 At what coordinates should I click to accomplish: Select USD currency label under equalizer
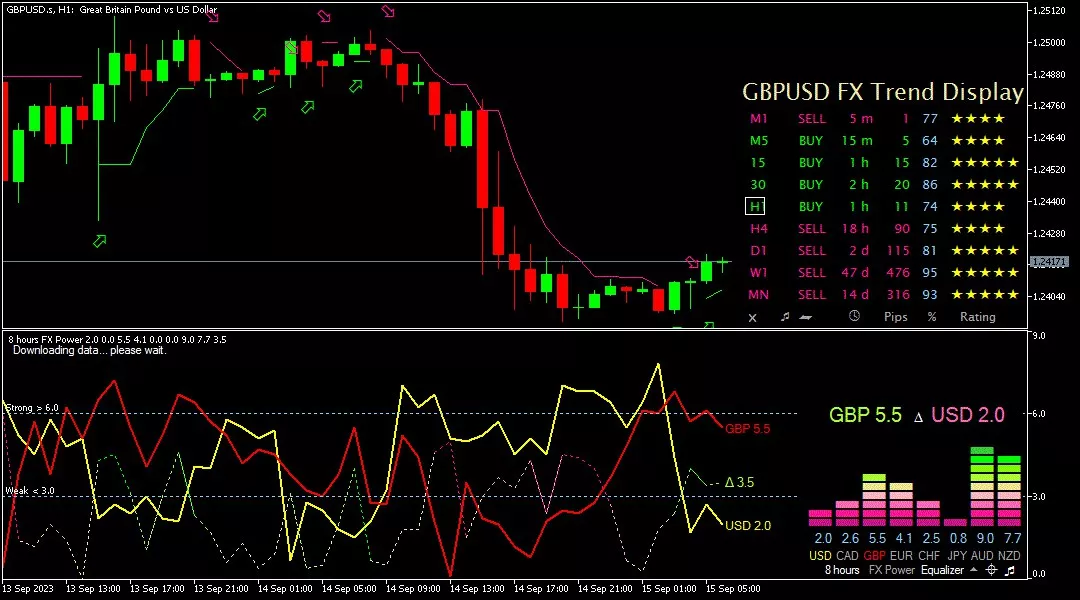coord(820,555)
